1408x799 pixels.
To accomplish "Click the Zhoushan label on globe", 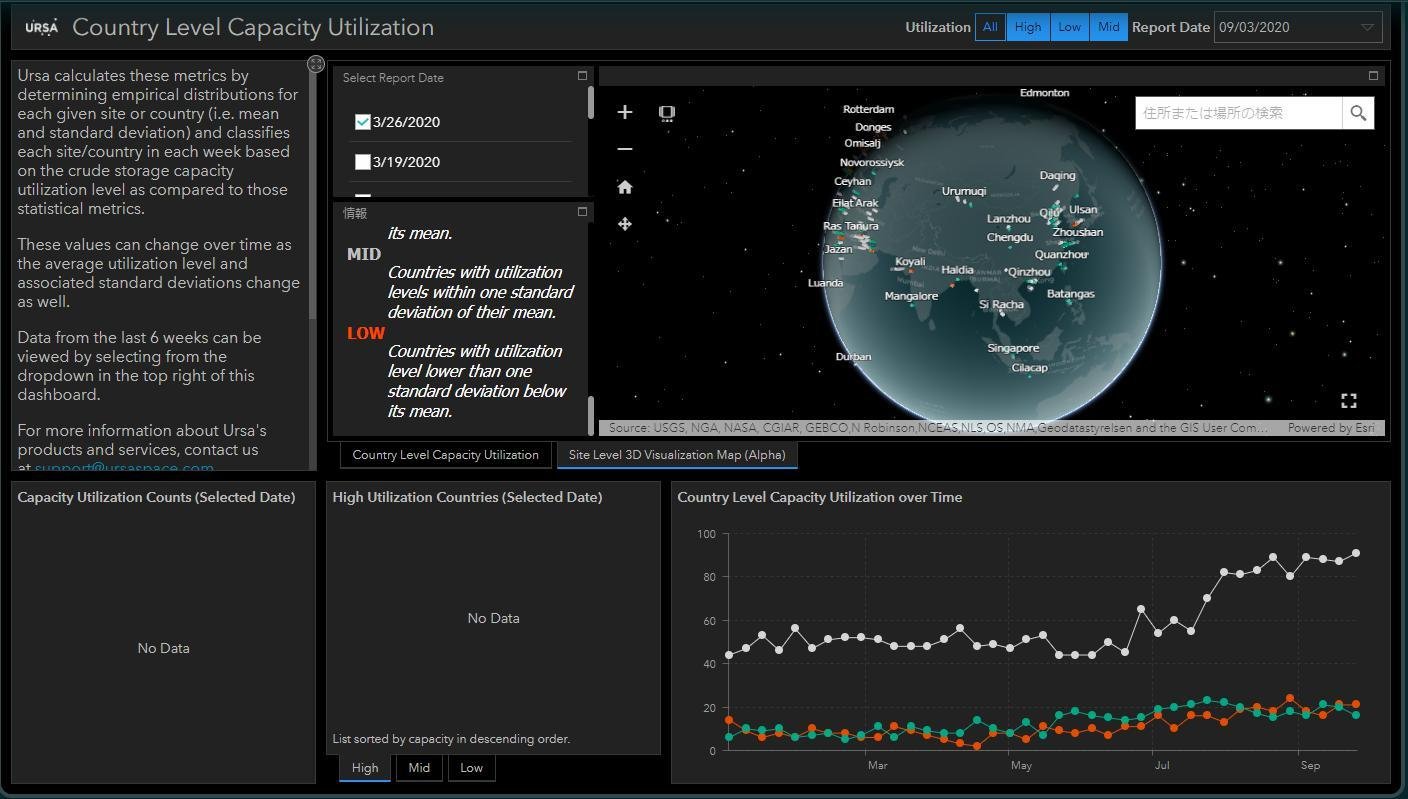I will [x=1078, y=232].
